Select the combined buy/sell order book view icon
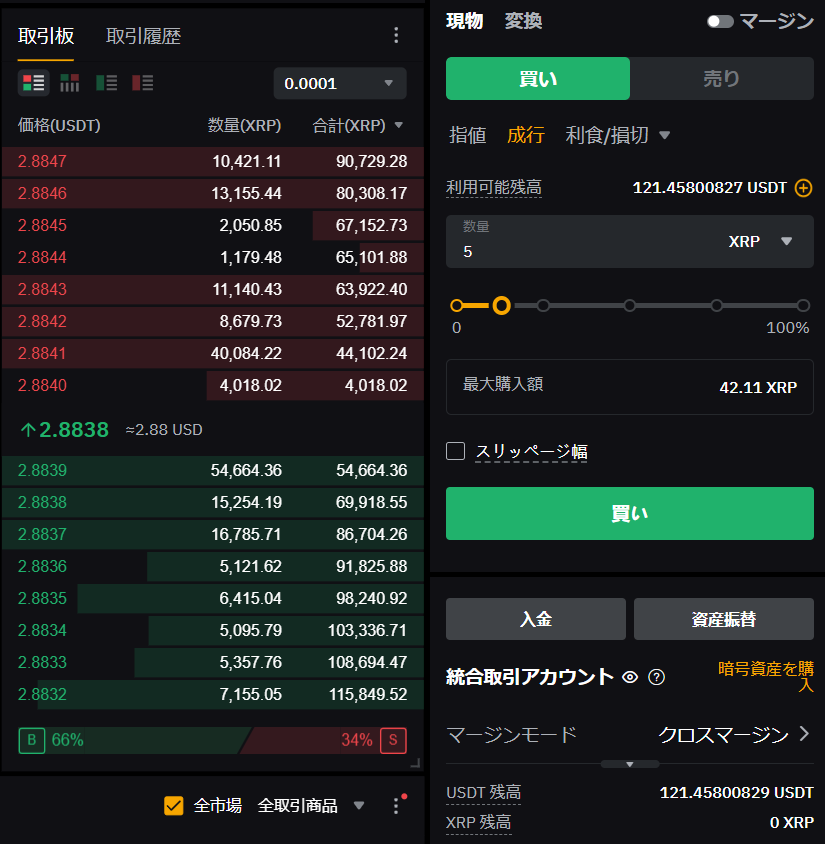Viewport: 826px width, 844px height. coord(34,83)
